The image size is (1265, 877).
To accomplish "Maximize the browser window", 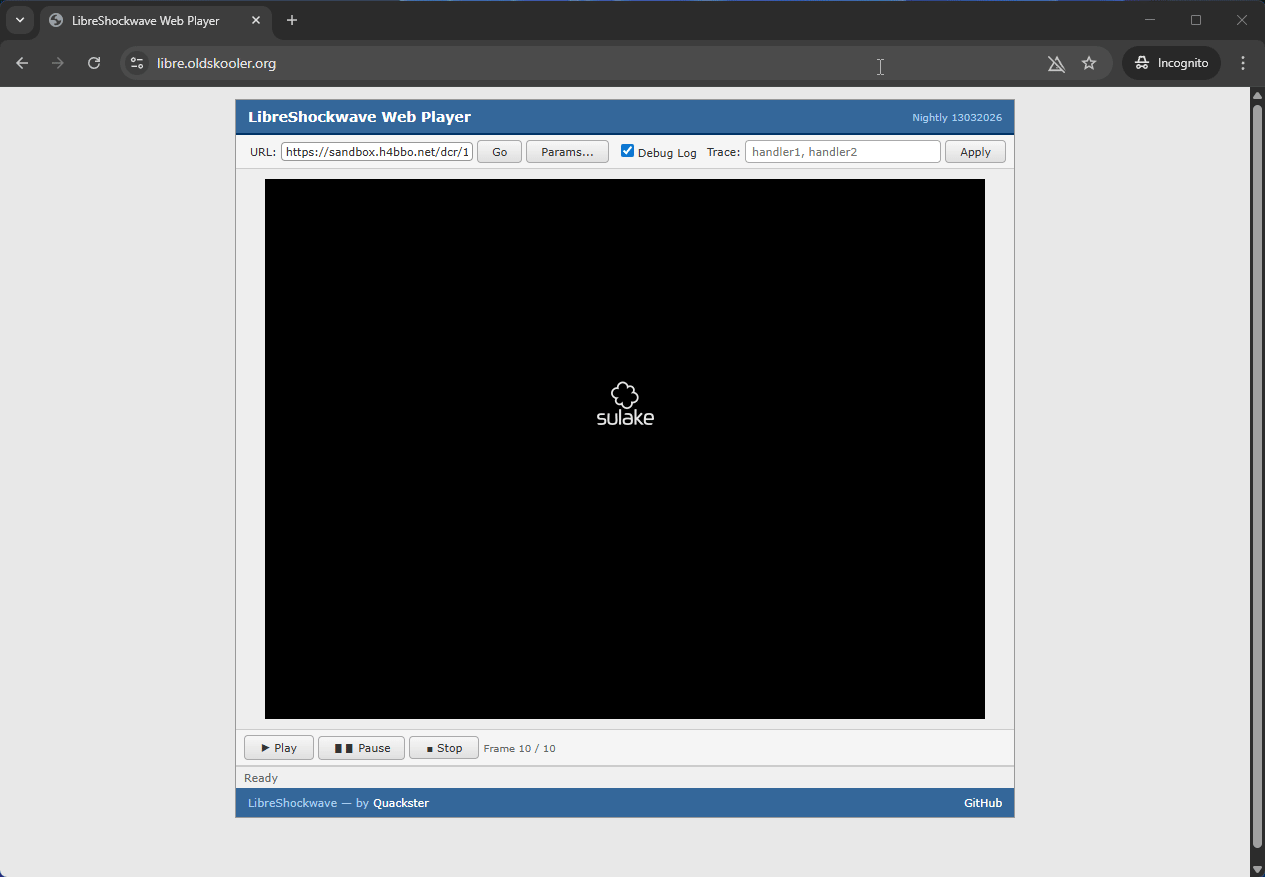I will (x=1196, y=20).
